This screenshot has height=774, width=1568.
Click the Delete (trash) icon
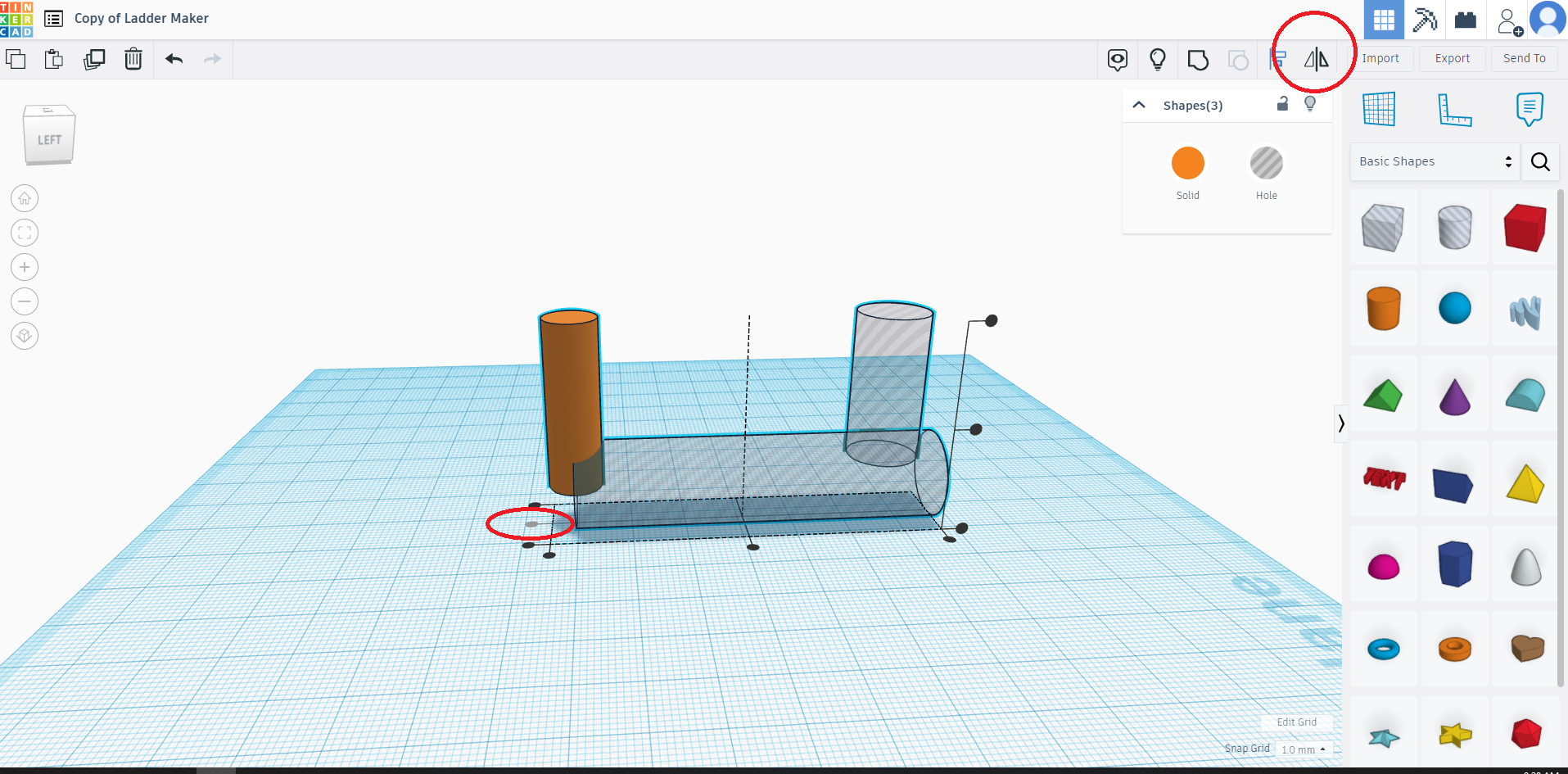point(133,59)
